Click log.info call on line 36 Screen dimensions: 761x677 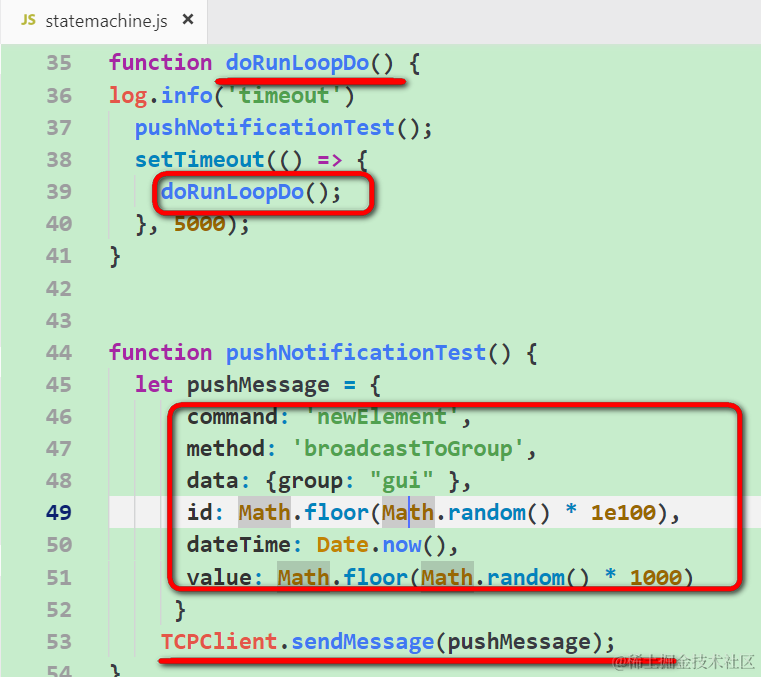click(x=161, y=95)
